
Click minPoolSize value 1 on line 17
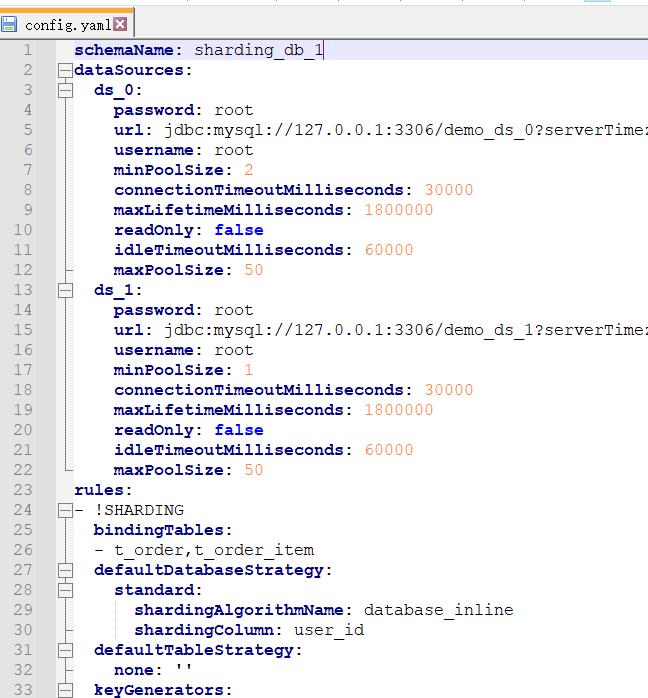coord(248,370)
